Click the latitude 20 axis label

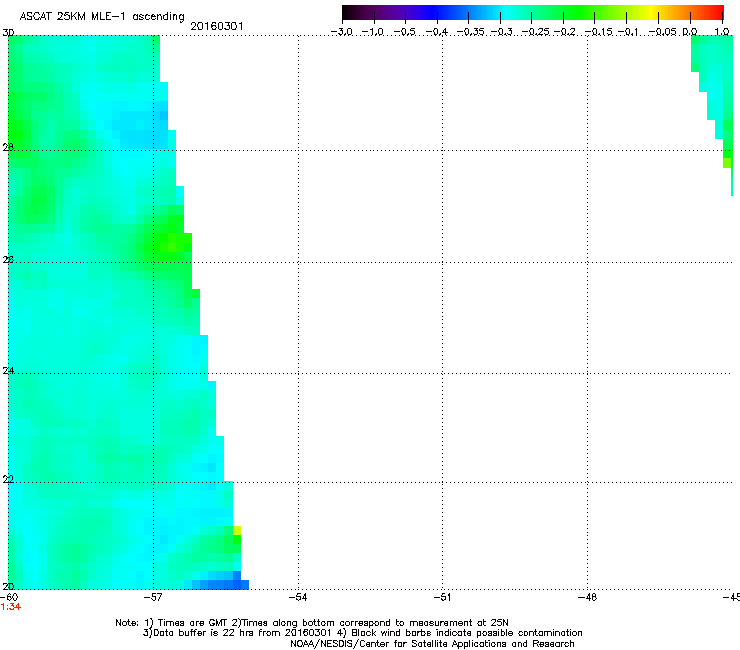[x=8, y=586]
